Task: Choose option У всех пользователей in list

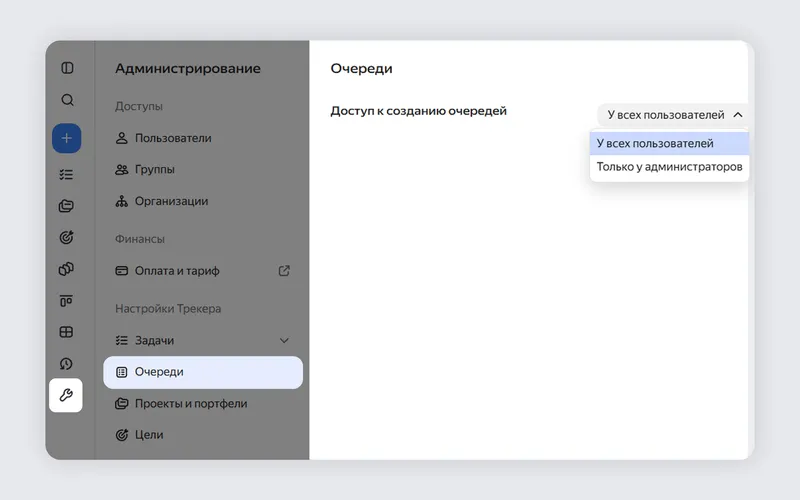Action: click(669, 143)
